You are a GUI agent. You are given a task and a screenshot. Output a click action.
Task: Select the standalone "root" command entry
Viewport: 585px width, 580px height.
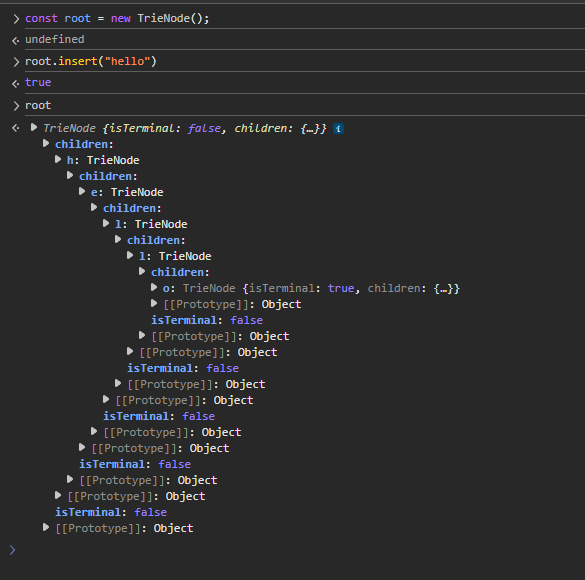click(38, 106)
